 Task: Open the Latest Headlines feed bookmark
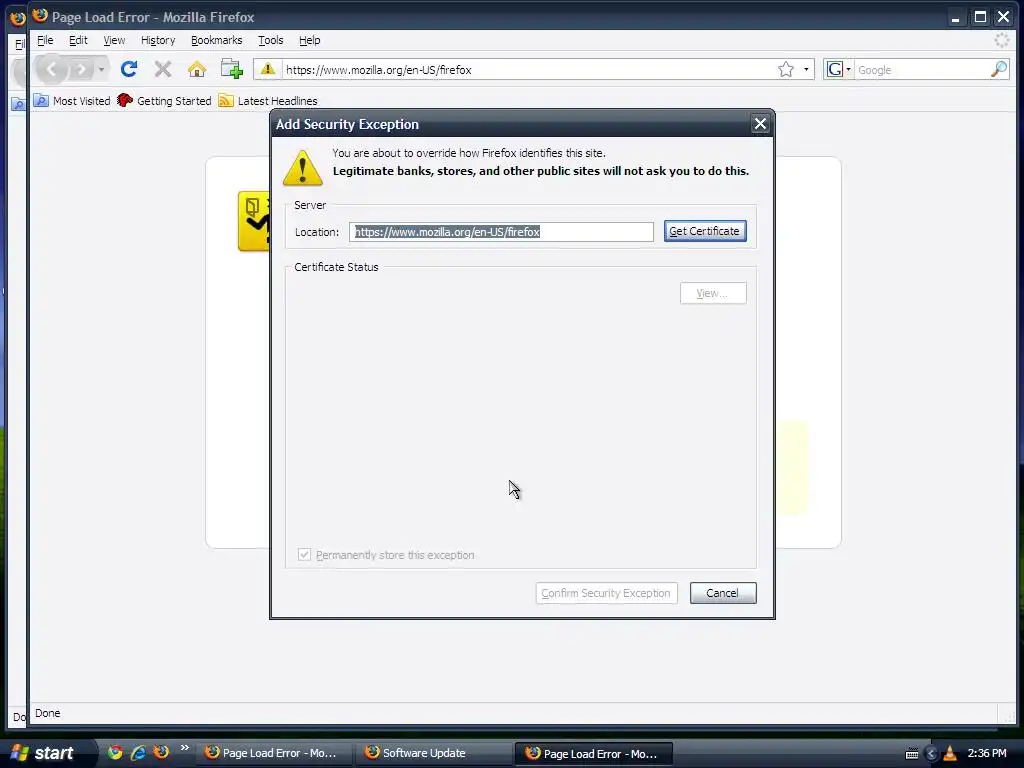click(268, 101)
